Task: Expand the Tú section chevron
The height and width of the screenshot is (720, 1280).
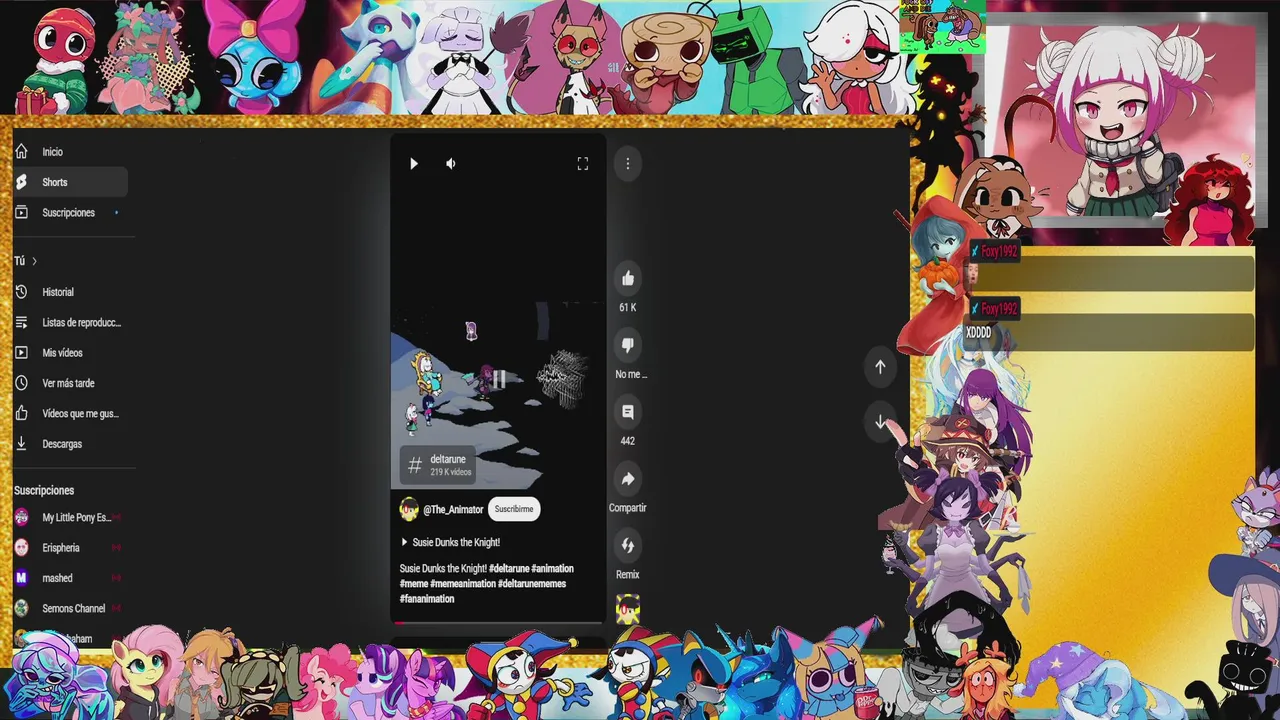Action: [34, 261]
